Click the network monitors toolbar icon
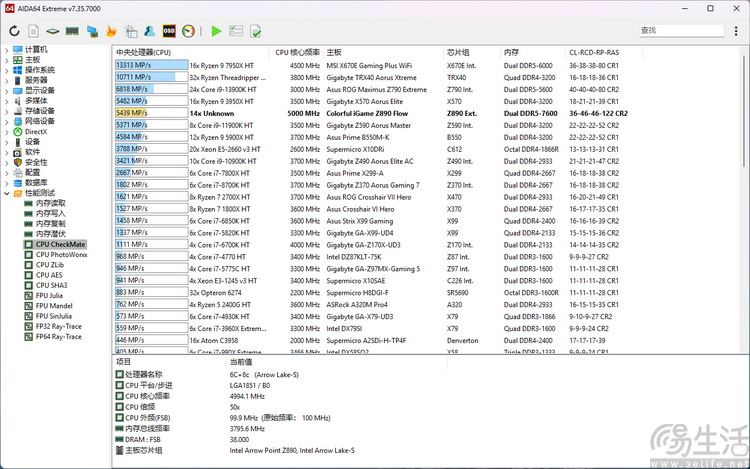The width and height of the screenshot is (750, 469). pos(92,32)
